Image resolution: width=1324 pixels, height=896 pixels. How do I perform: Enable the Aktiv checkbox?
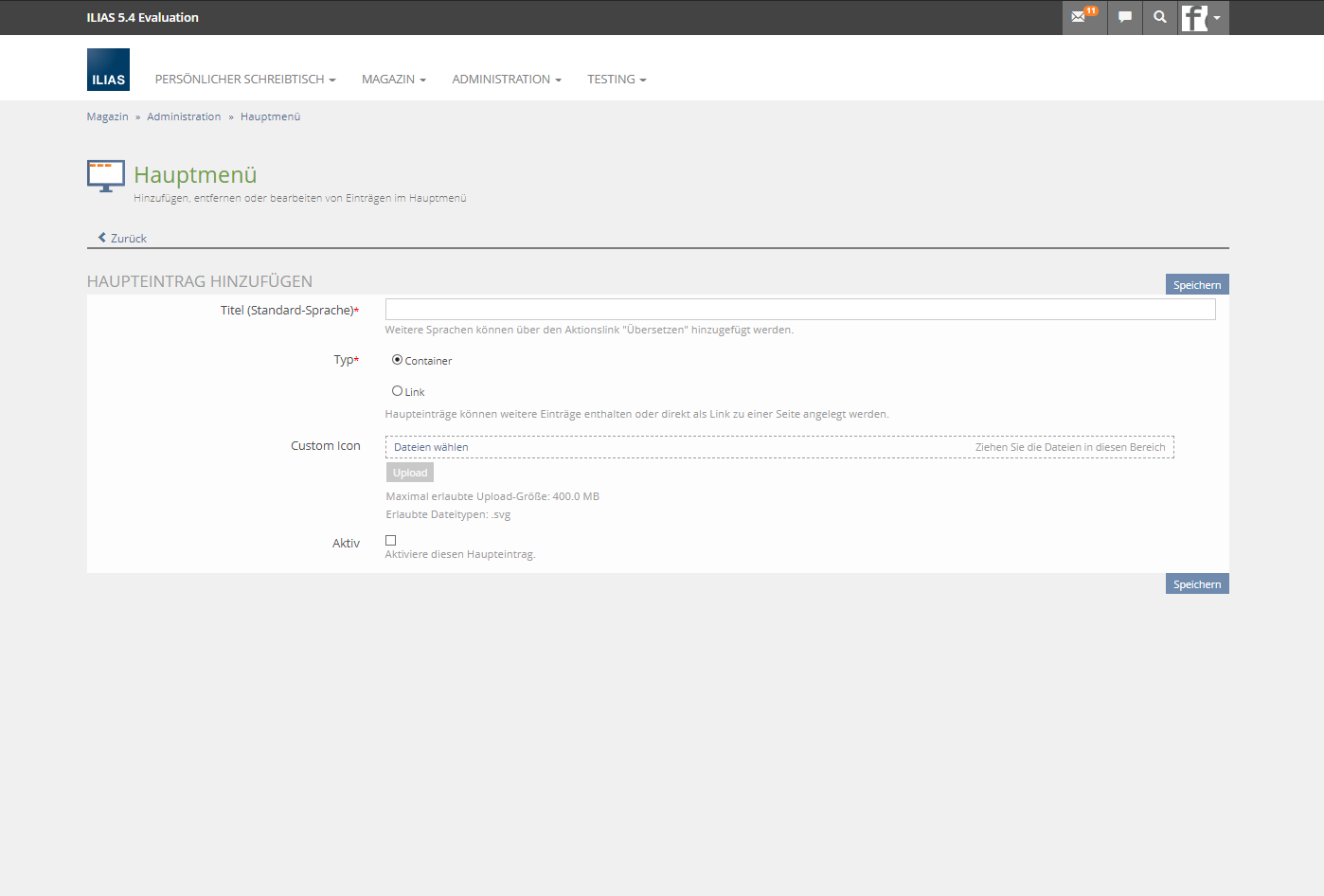click(390, 541)
